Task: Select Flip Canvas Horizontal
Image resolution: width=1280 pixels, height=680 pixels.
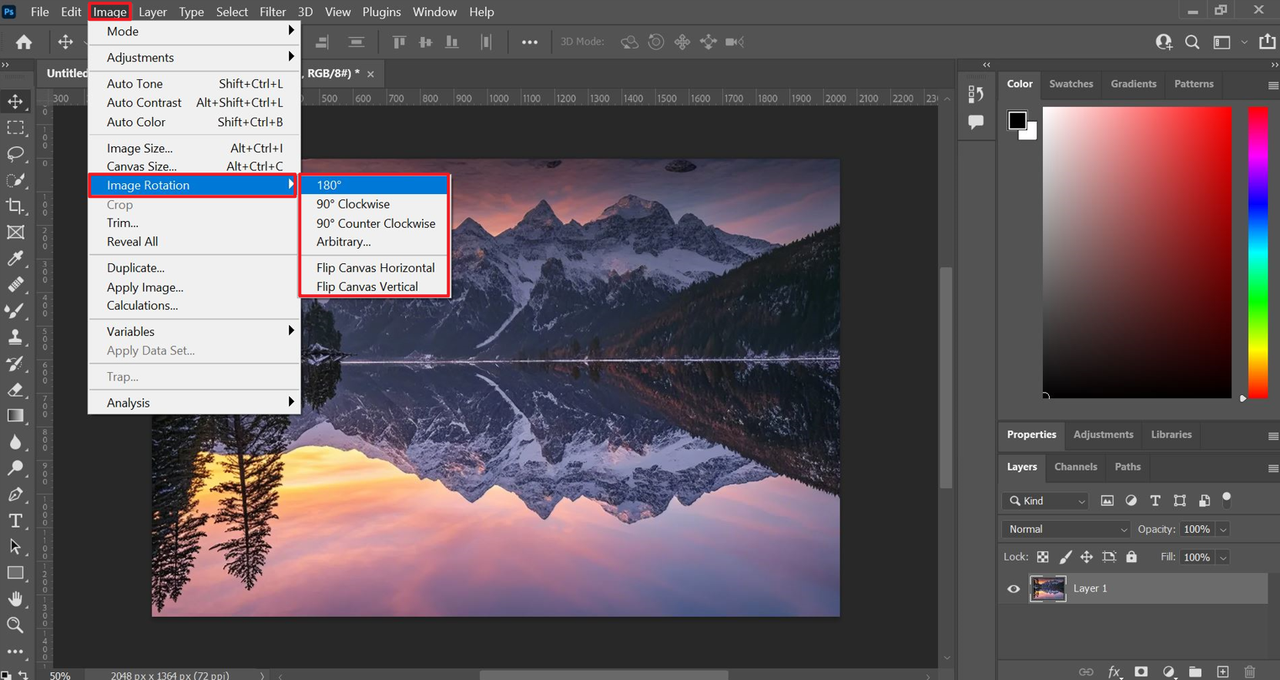Action: [x=374, y=268]
